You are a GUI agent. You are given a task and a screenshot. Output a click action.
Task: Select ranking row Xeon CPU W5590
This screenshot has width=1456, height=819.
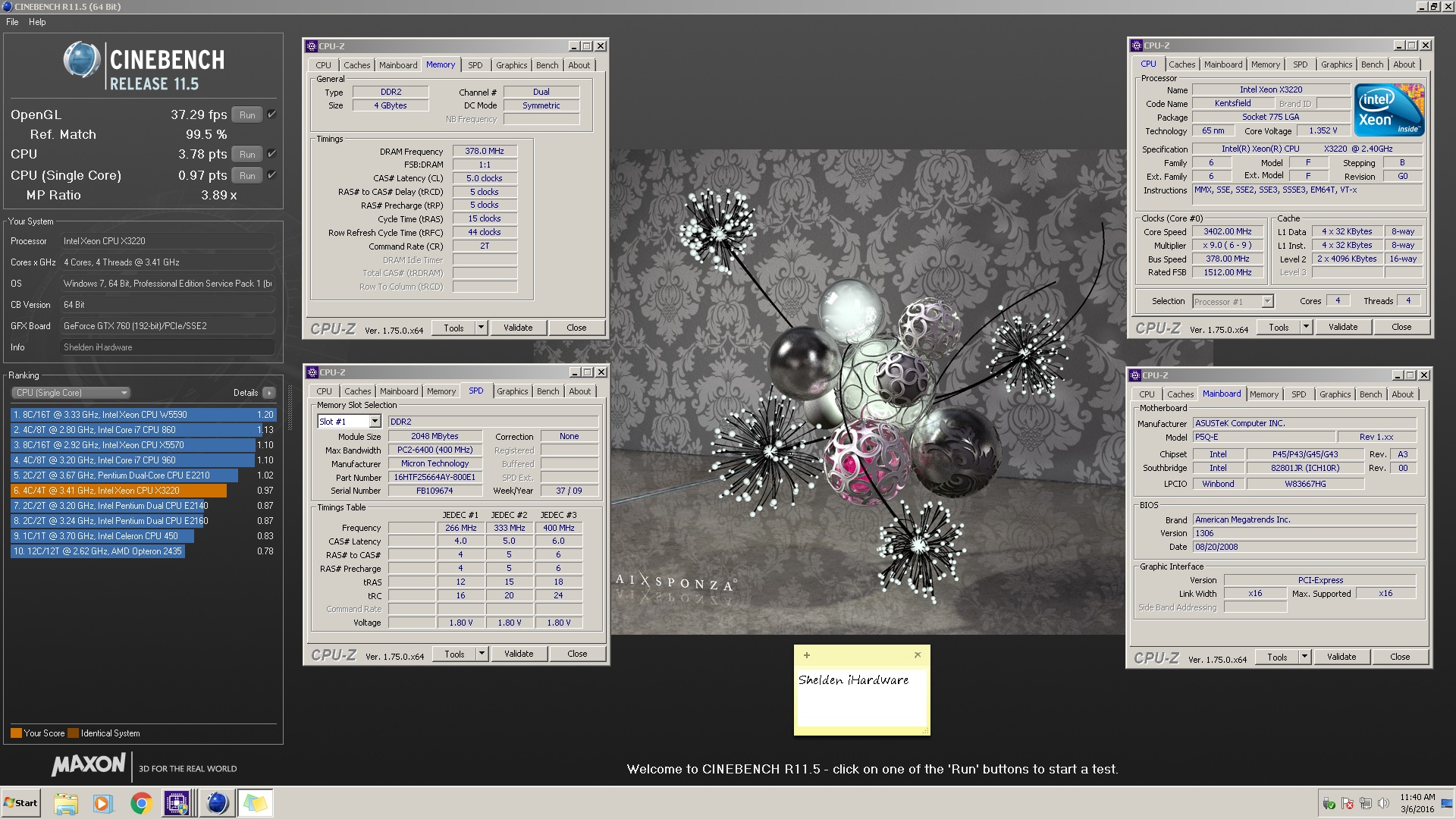coord(143,415)
